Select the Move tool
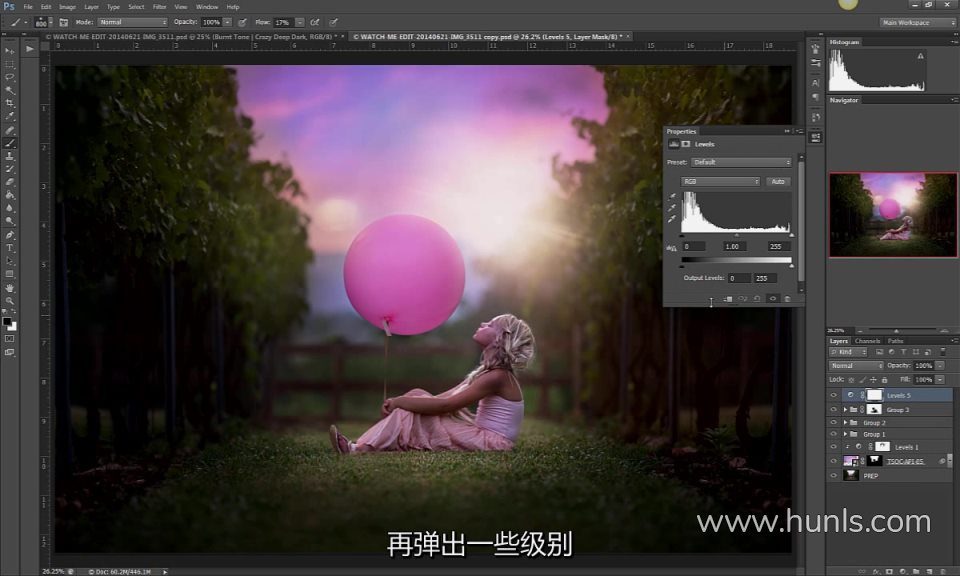Viewport: 960px width, 576px height. point(9,51)
